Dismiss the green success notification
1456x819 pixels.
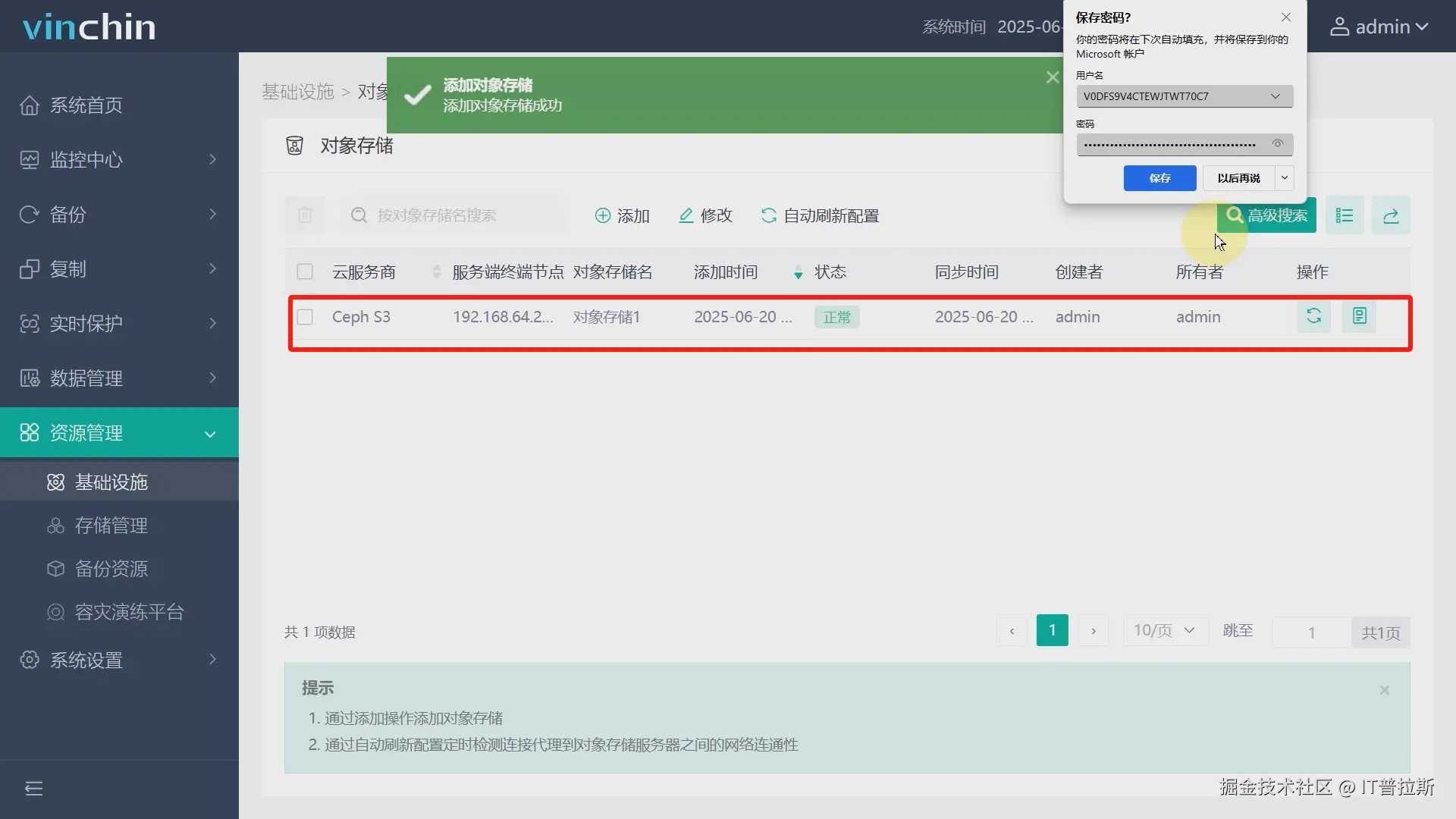pos(1053,77)
